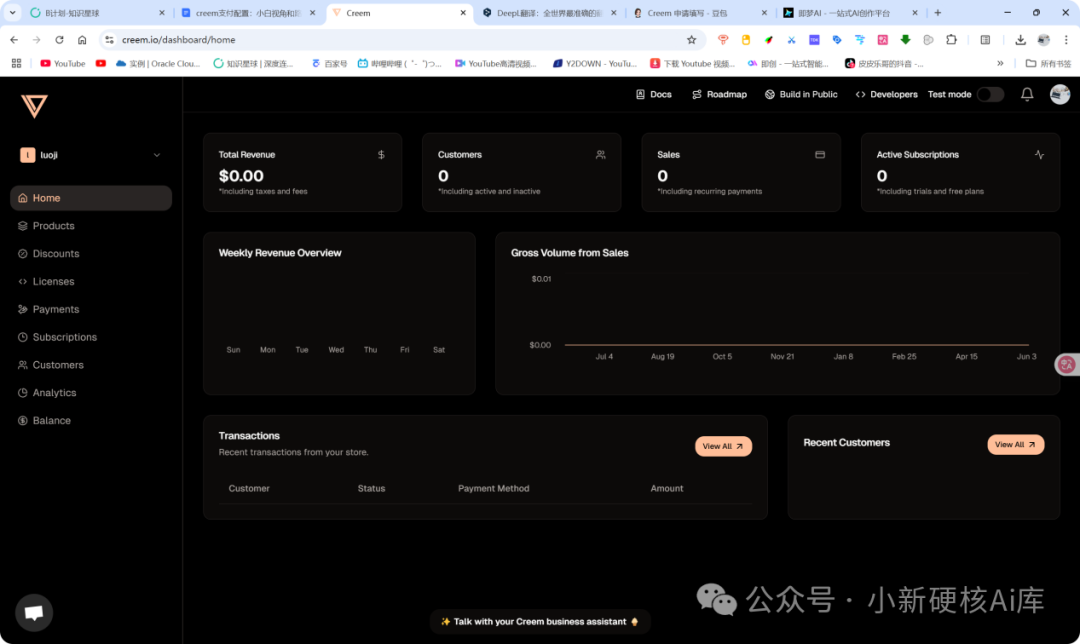
Task: Click the $0.00 Total Revenue value
Action: coord(241,176)
